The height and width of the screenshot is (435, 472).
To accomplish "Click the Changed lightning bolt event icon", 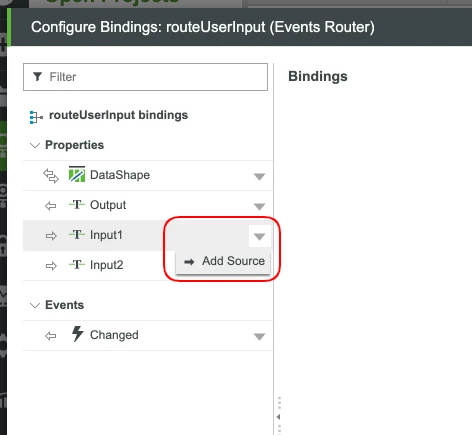I will (78, 334).
